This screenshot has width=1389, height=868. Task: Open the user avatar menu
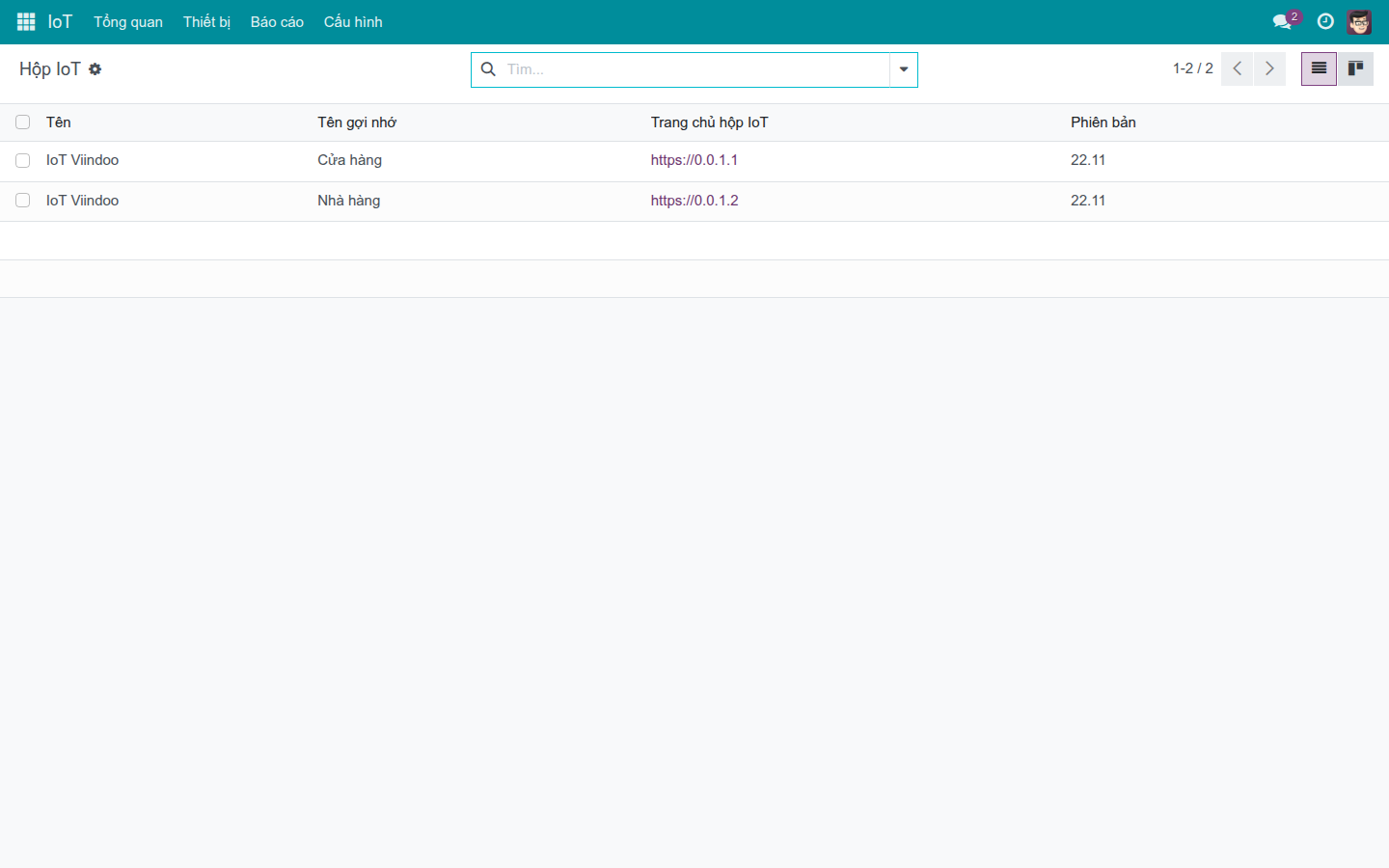click(x=1359, y=21)
